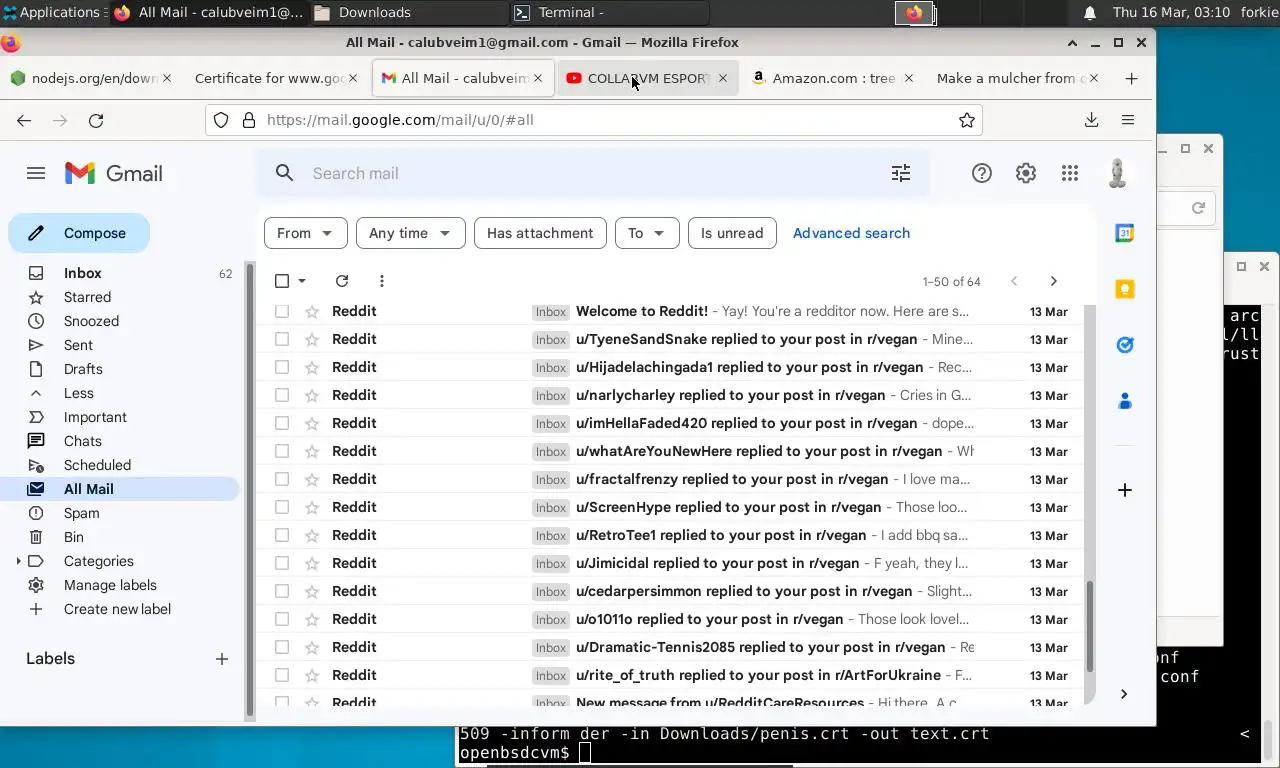Open Google Calendar side panel icon
Screen dimensions: 1280x768
pyautogui.click(x=1125, y=233)
